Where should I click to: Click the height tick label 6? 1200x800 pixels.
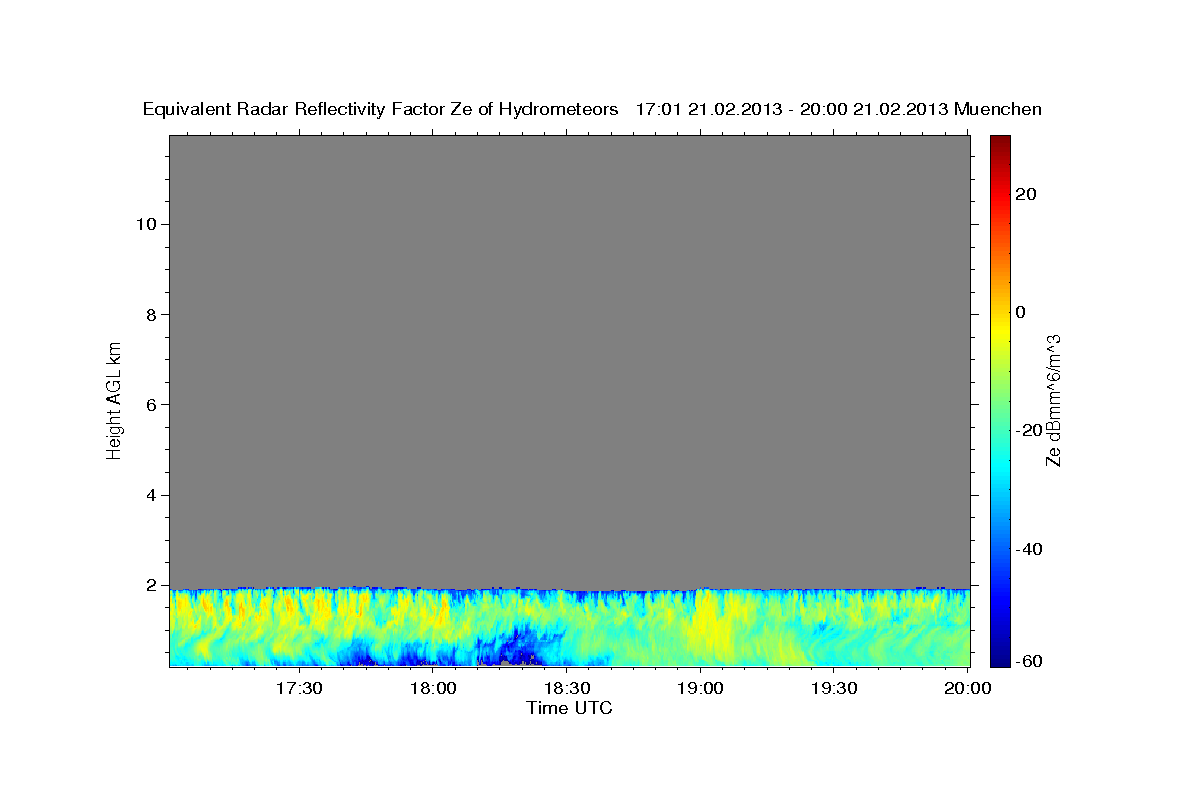pos(149,405)
